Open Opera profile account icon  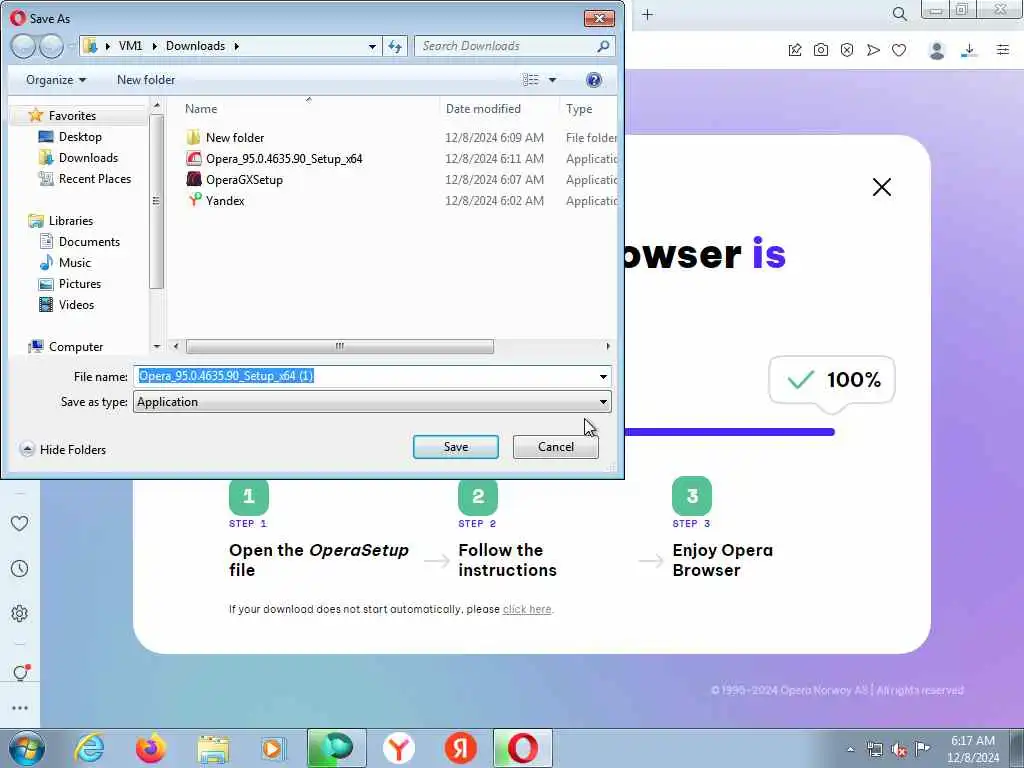937,50
